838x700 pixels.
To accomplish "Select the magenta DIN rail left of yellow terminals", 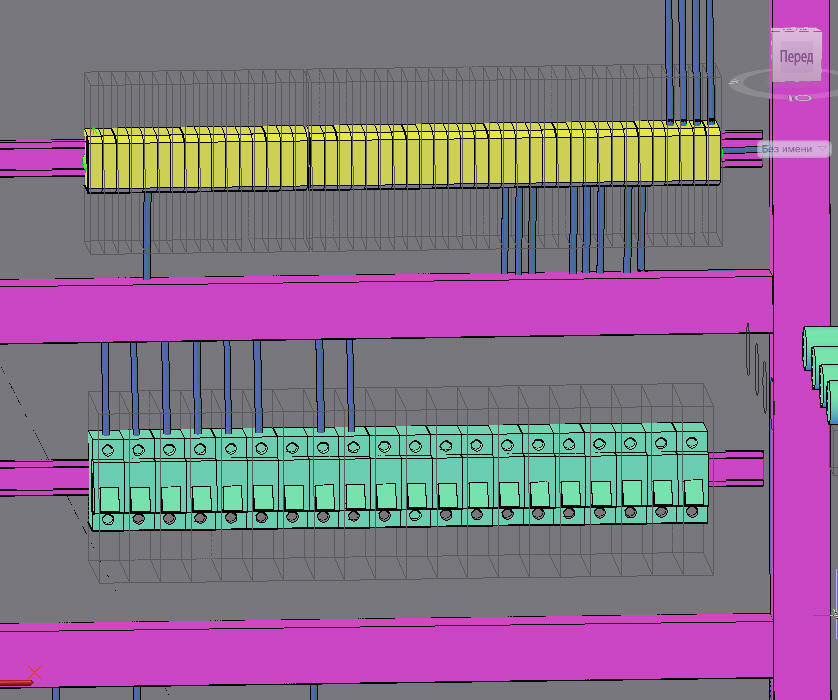I will [x=40, y=158].
